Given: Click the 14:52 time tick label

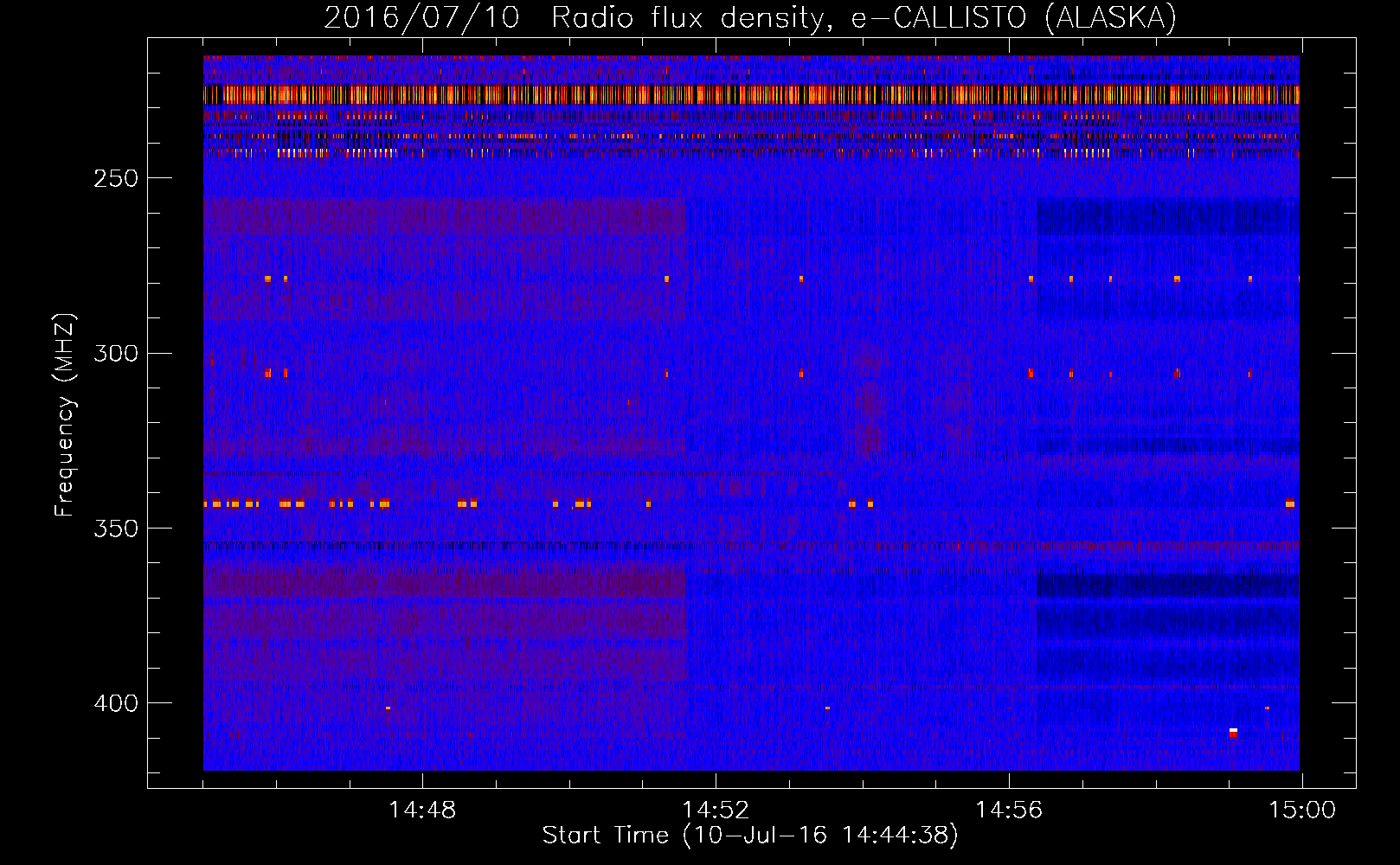Looking at the screenshot, I should (716, 811).
